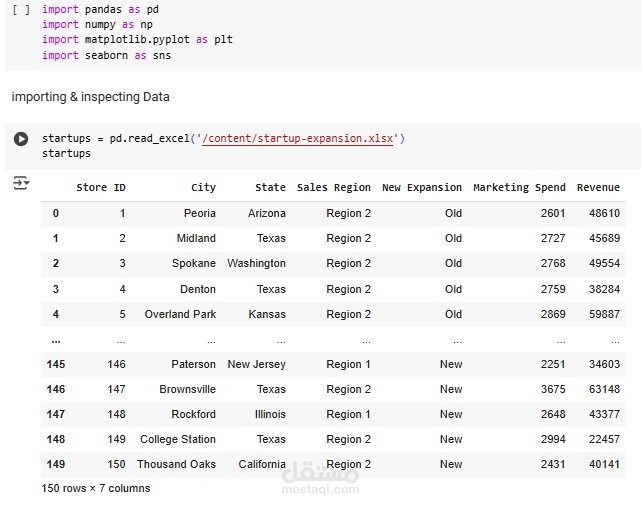The height and width of the screenshot is (506, 641).
Task: Click revenue value 22457
Action: click(x=604, y=439)
